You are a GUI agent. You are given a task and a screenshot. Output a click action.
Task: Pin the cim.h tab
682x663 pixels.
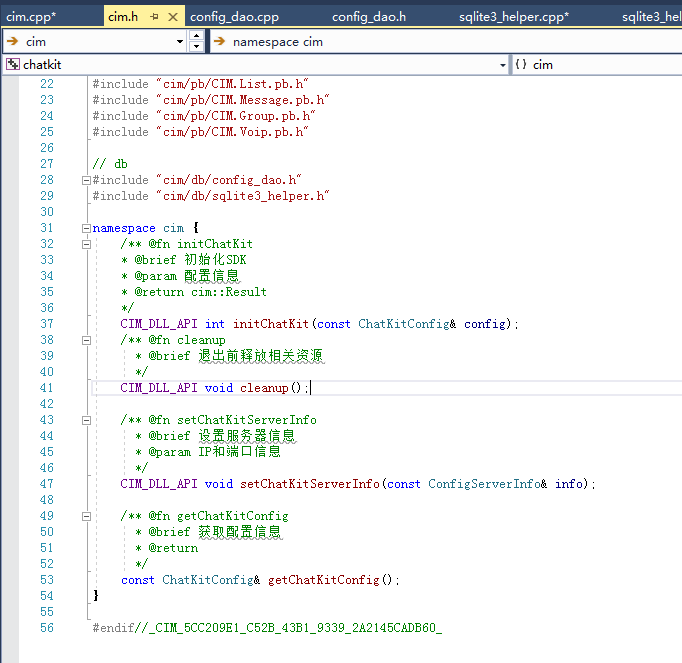pos(154,17)
